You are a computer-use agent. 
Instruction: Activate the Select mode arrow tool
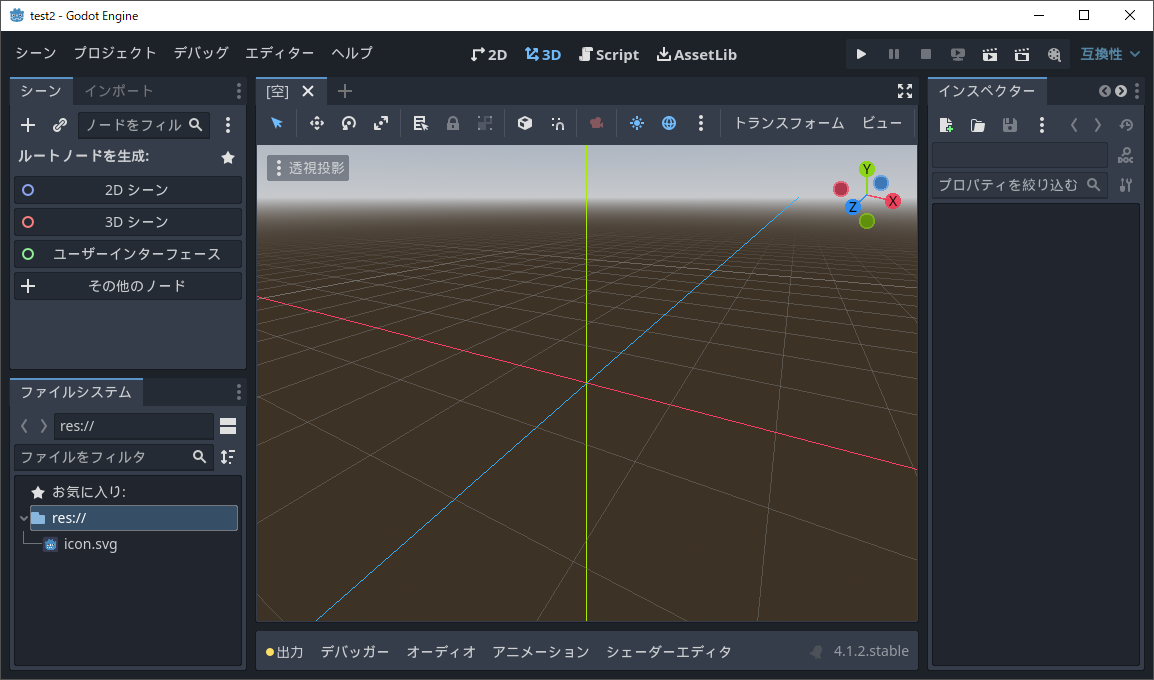[x=277, y=123]
